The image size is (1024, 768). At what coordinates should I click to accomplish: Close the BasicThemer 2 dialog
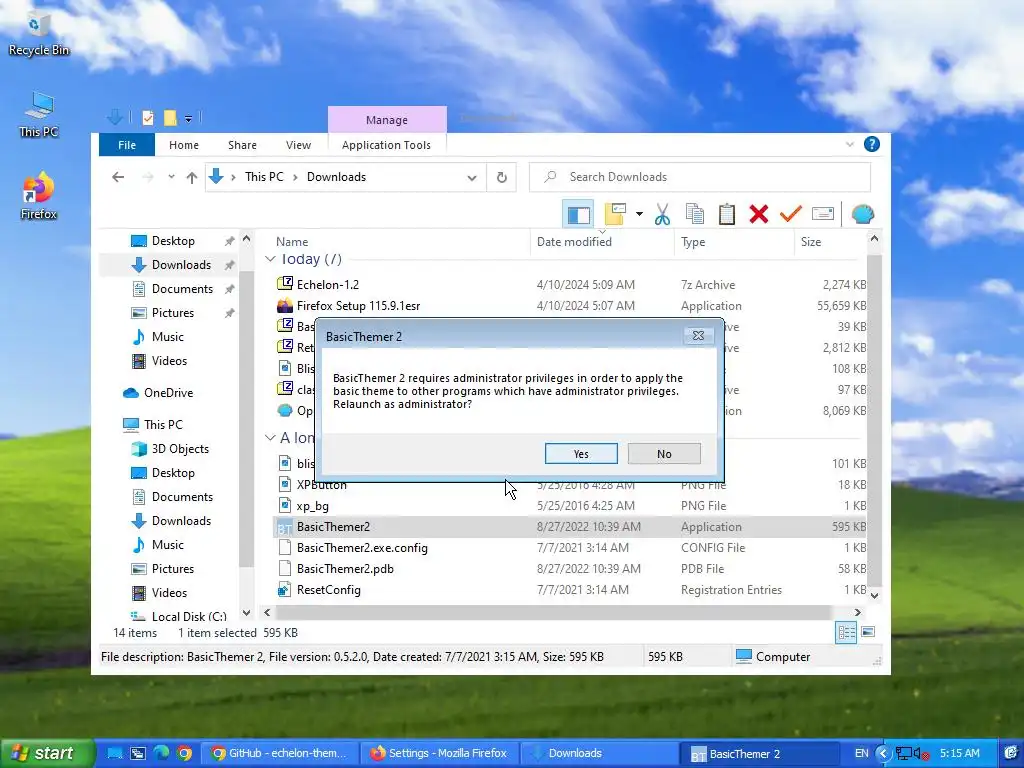point(698,336)
